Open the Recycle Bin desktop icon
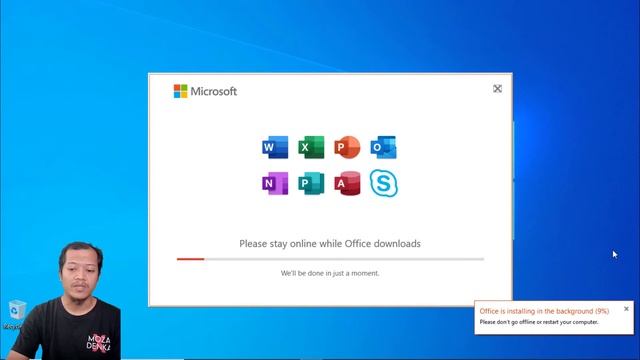Image resolution: width=640 pixels, height=360 pixels. coord(16,314)
